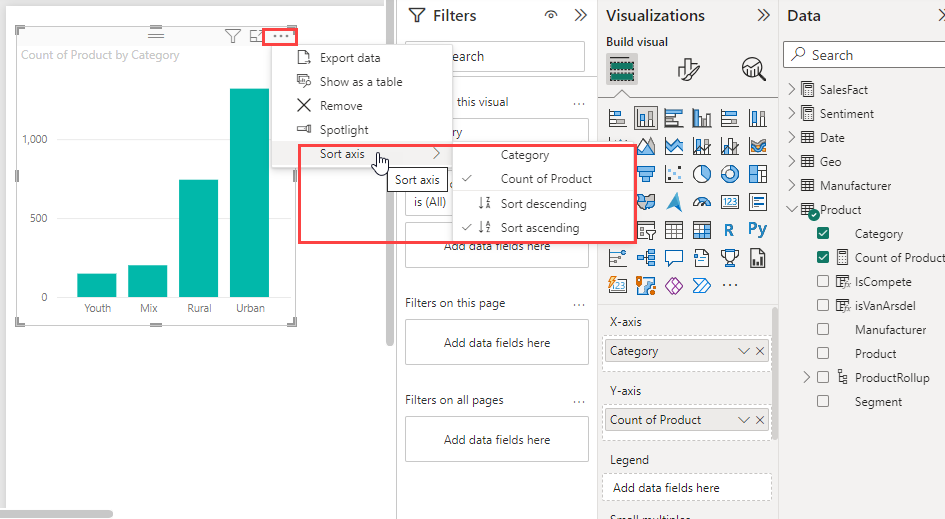Open the Count of Product Y-axis dropdown
Screen dimensions: 945x519
pos(744,420)
